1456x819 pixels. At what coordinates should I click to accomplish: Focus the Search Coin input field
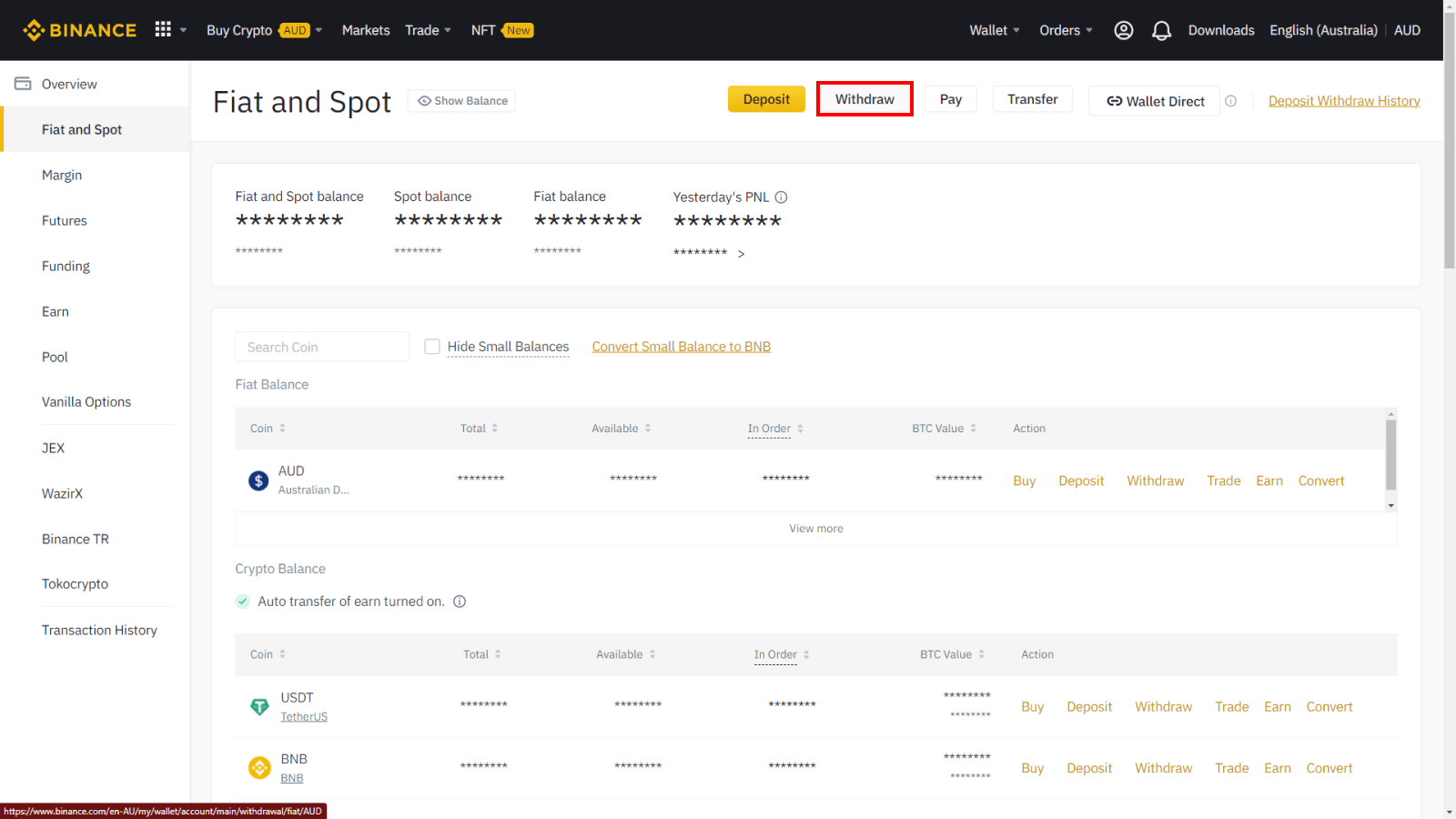pyautogui.click(x=322, y=347)
